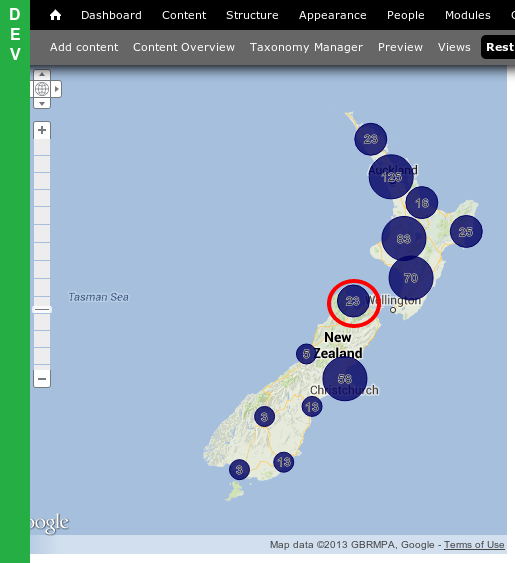This screenshot has height=563, width=515.
Task: Zoom in with the plus button
Action: point(42,130)
